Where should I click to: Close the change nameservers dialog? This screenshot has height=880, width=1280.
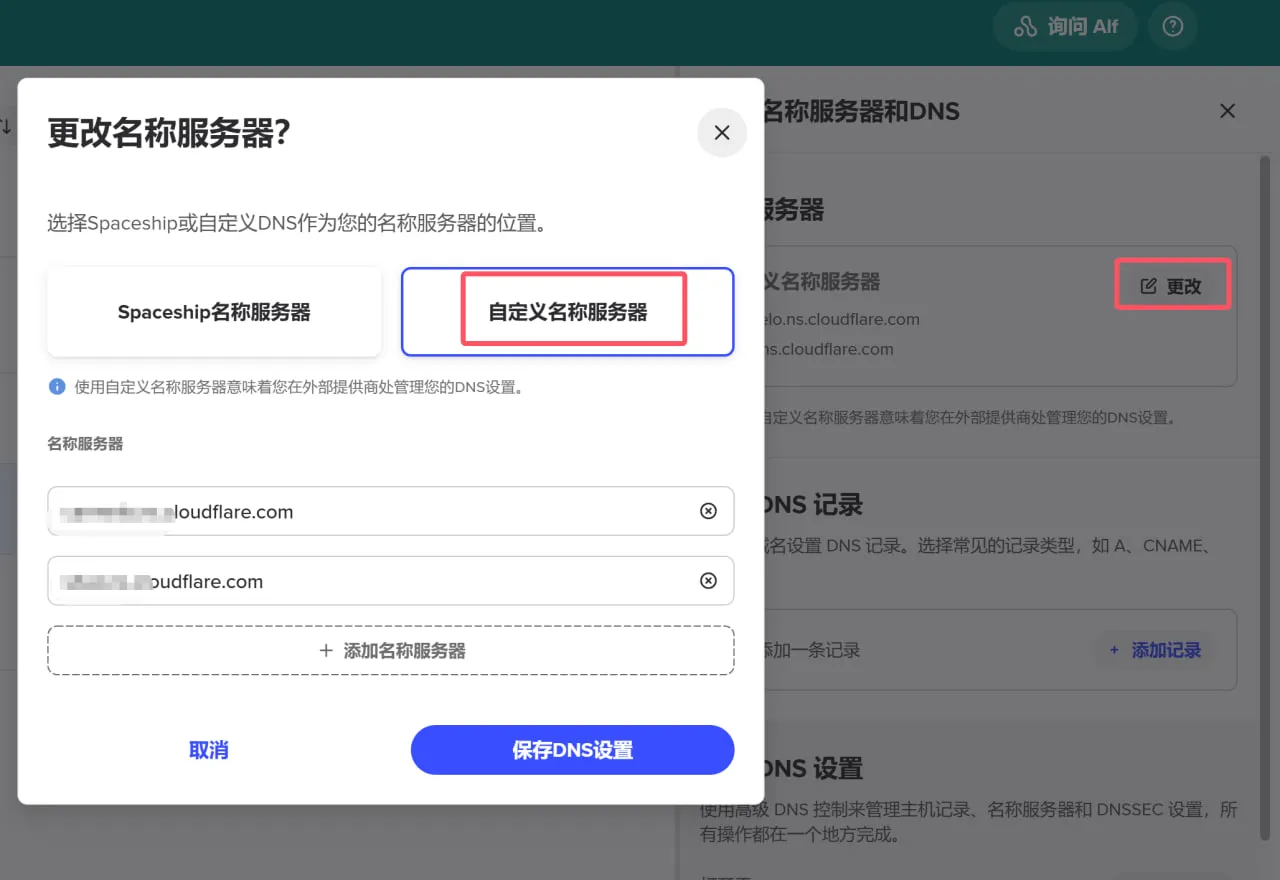tap(722, 133)
